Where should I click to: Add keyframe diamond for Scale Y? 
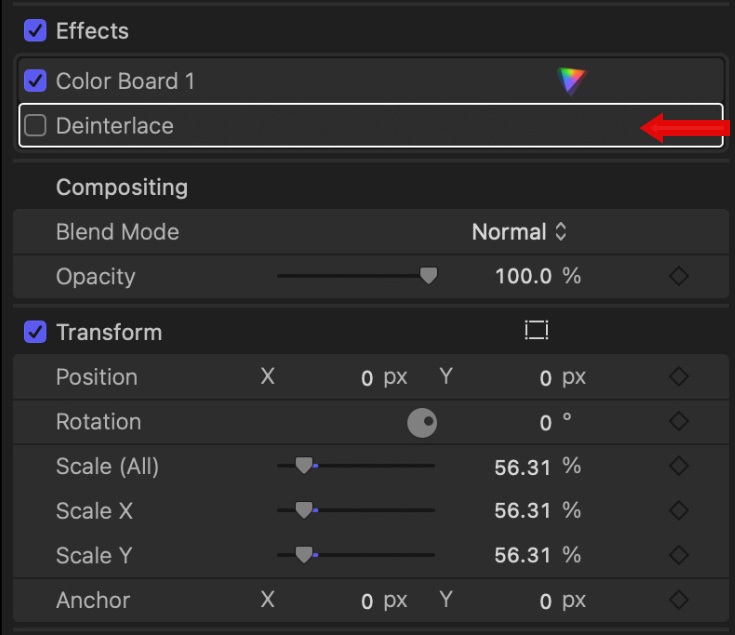[679, 555]
